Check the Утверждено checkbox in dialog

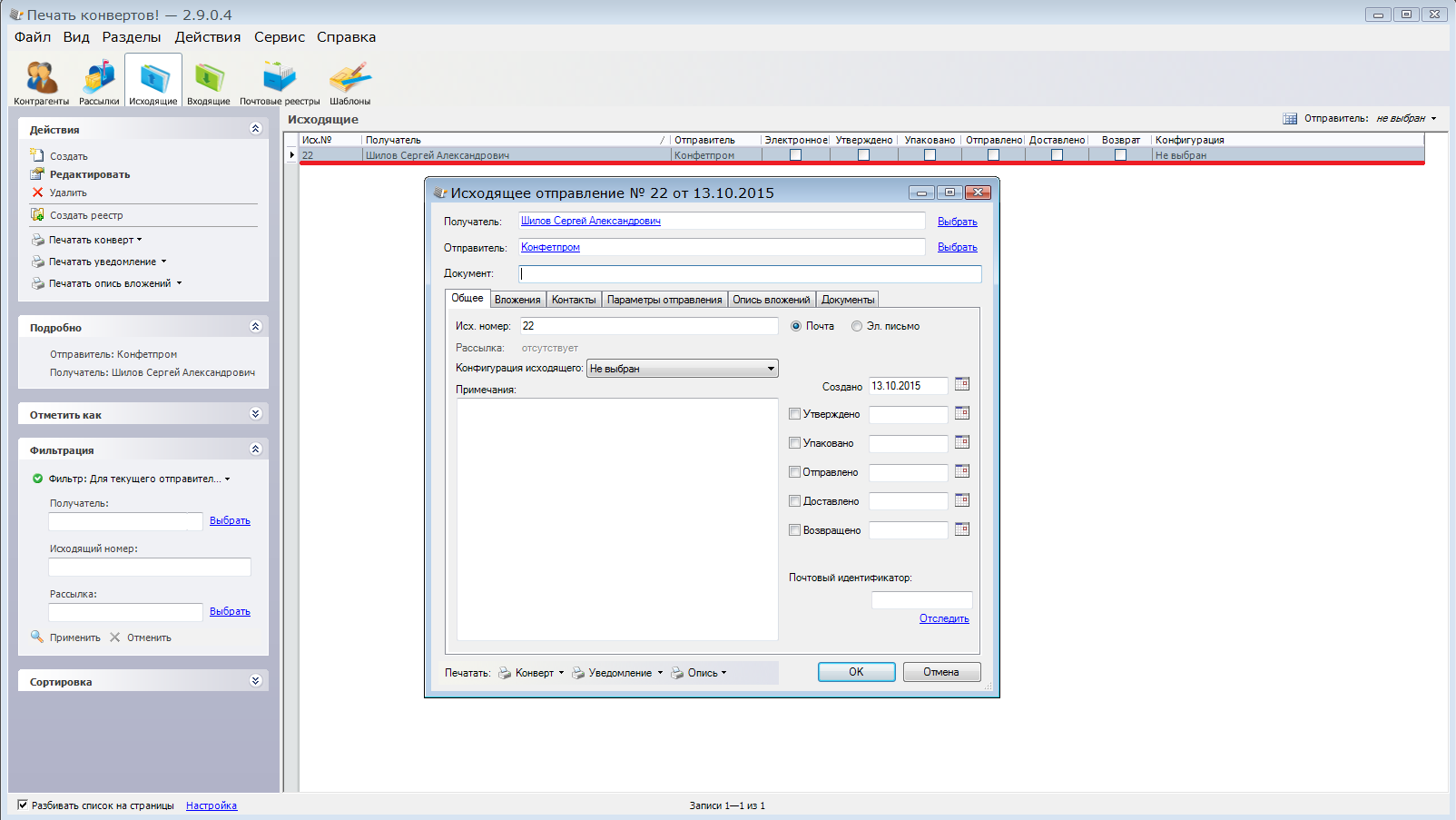(x=795, y=414)
